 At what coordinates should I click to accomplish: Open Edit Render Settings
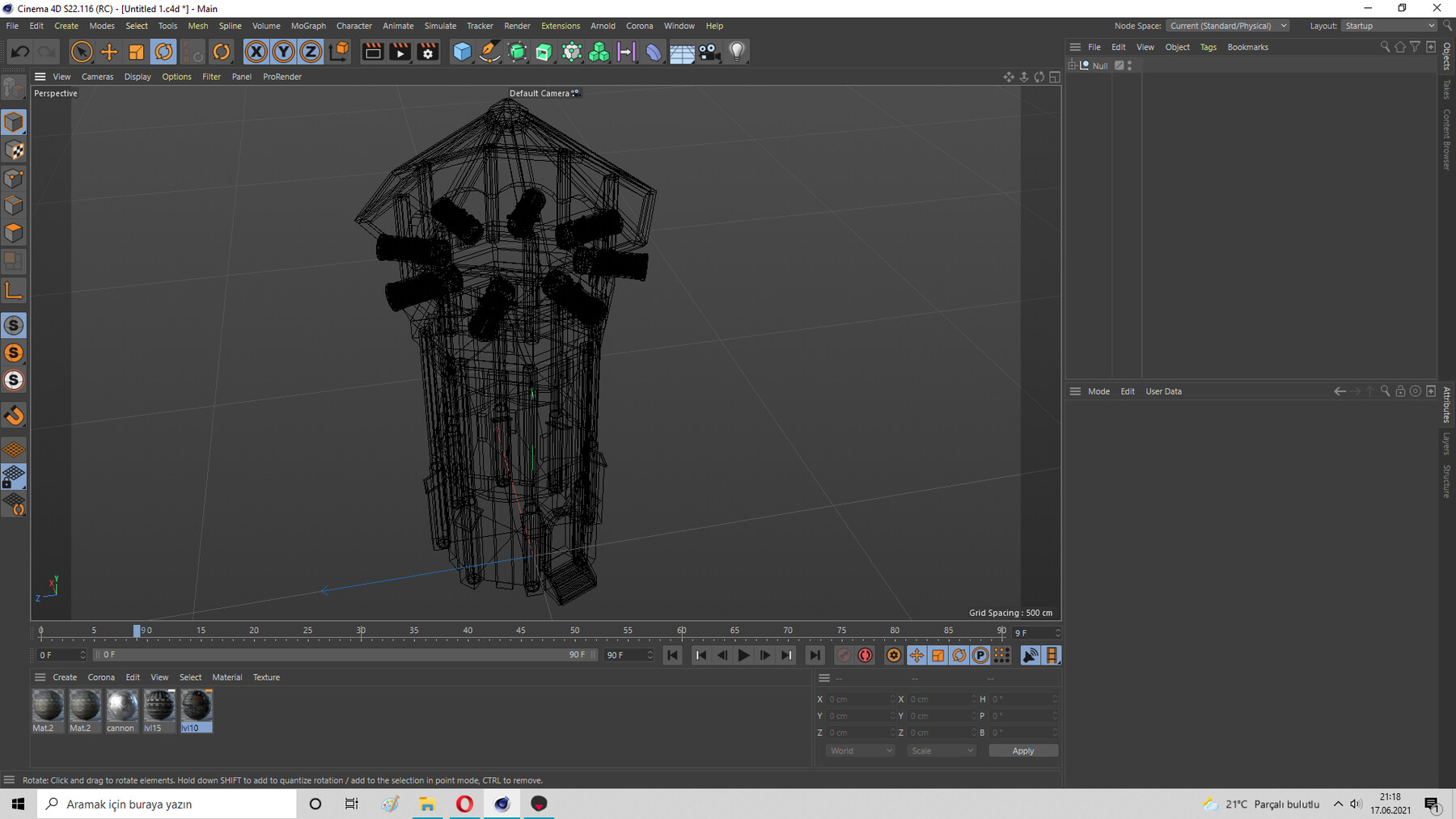428,52
